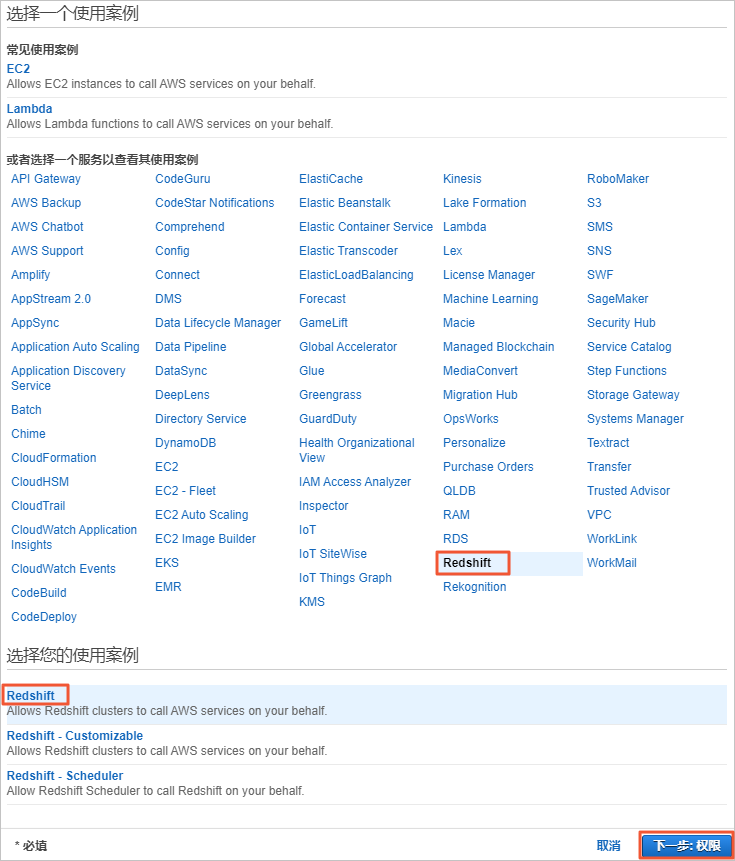Choose the IoT SiteWise service
This screenshot has height=861, width=735.
[333, 554]
